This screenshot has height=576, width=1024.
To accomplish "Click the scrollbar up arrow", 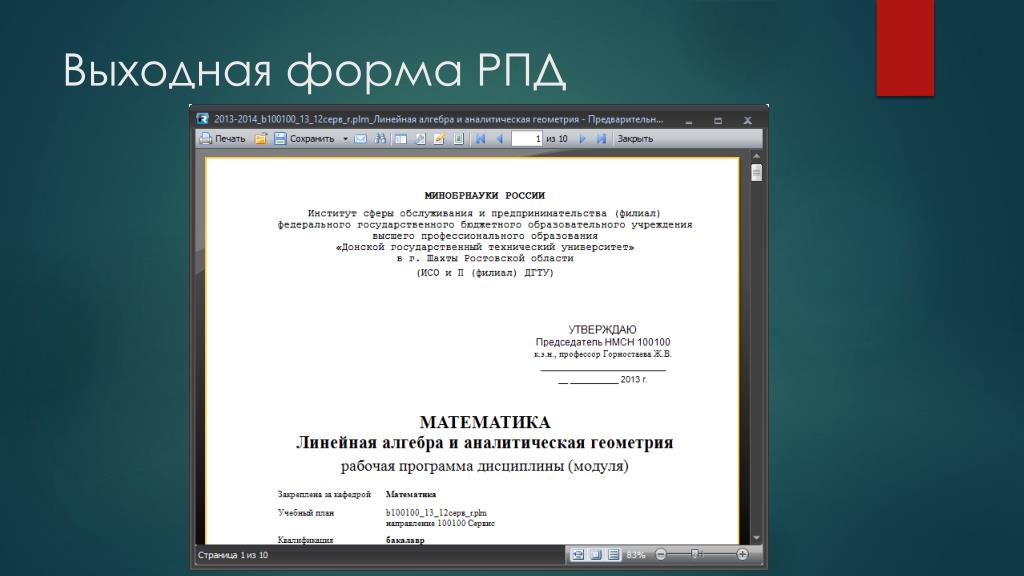I will click(756, 156).
